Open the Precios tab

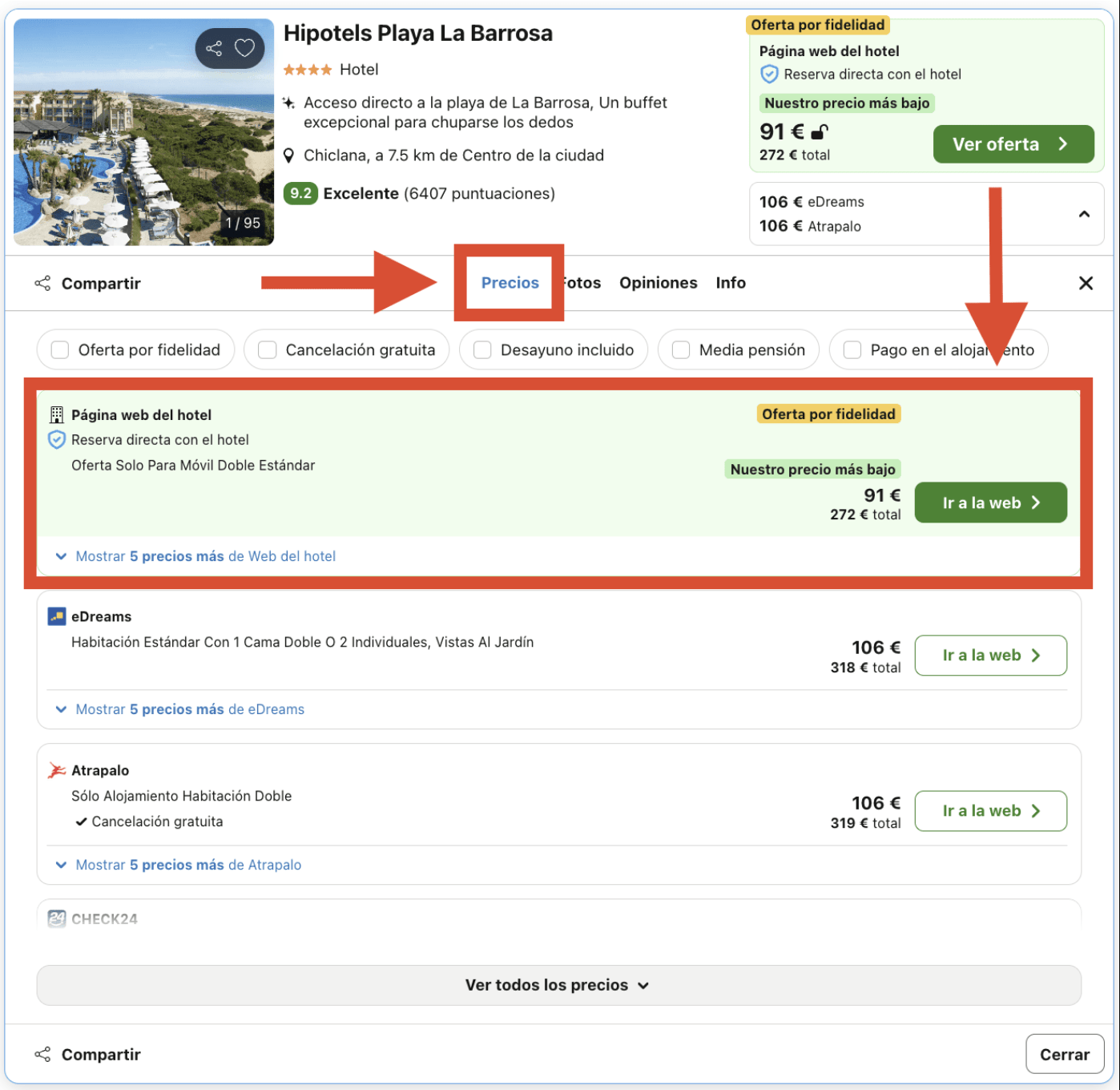click(x=510, y=283)
